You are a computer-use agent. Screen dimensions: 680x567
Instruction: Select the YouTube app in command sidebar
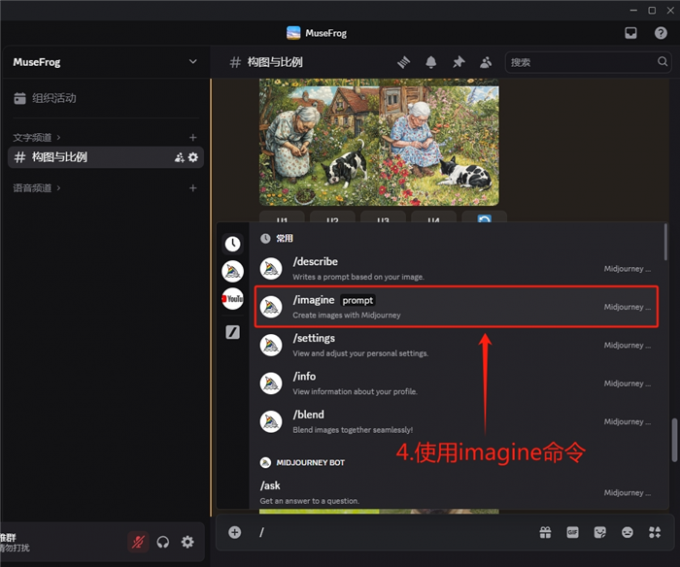coord(232,299)
